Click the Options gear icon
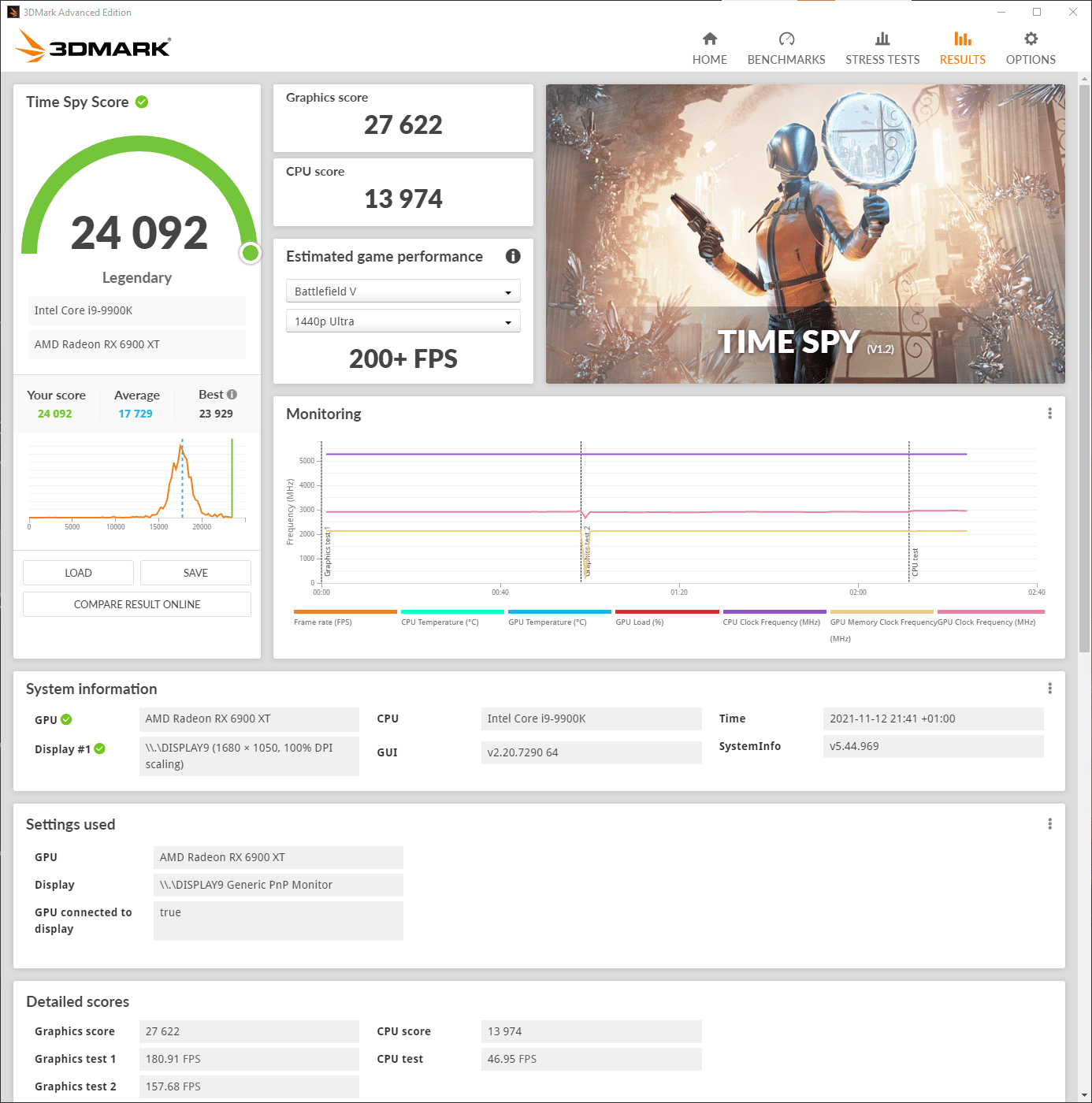The width and height of the screenshot is (1092, 1103). click(x=1031, y=39)
